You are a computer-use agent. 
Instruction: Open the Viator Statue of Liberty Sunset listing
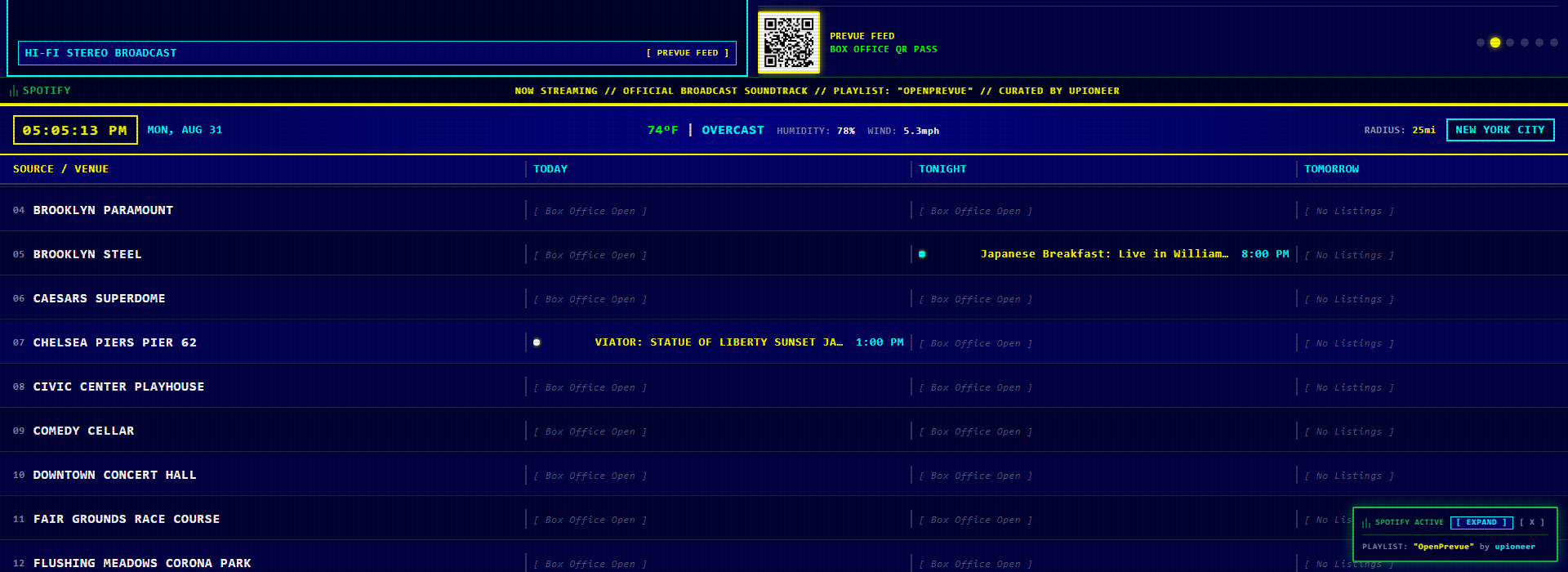(x=719, y=342)
